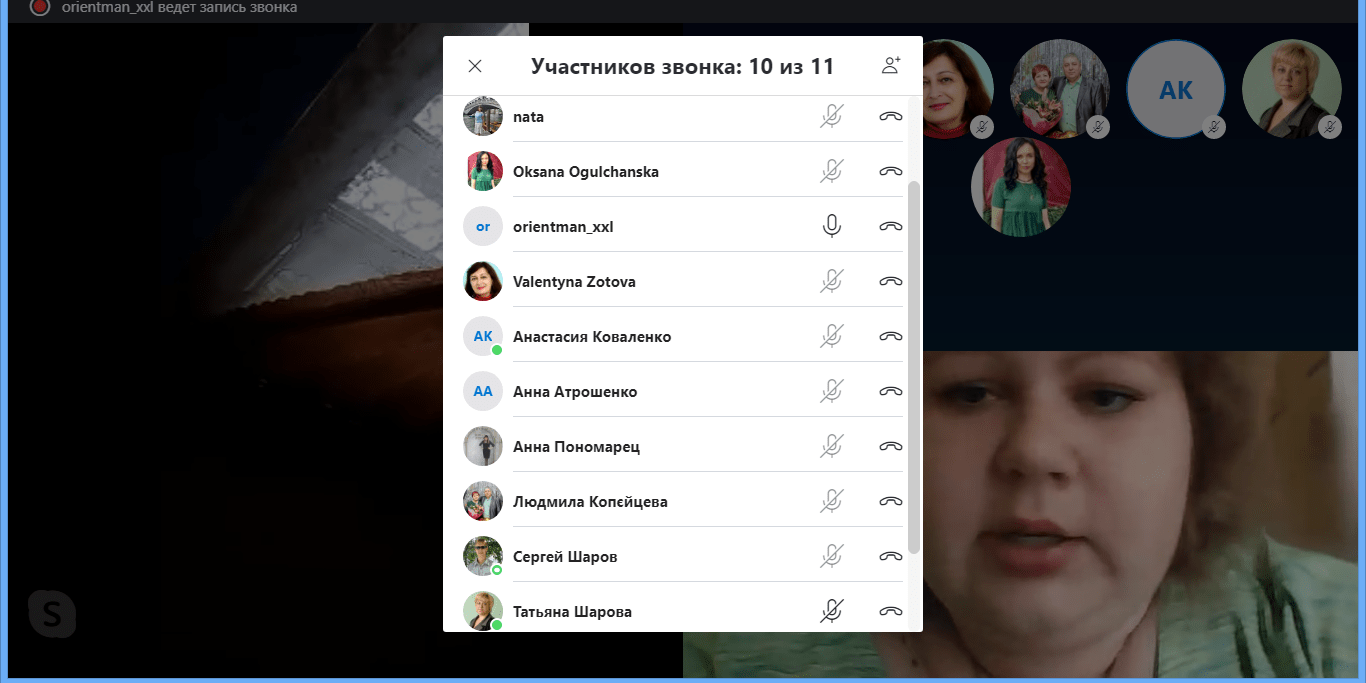Click the recording indicator dot in the top bar
1366x683 pixels.
[38, 8]
